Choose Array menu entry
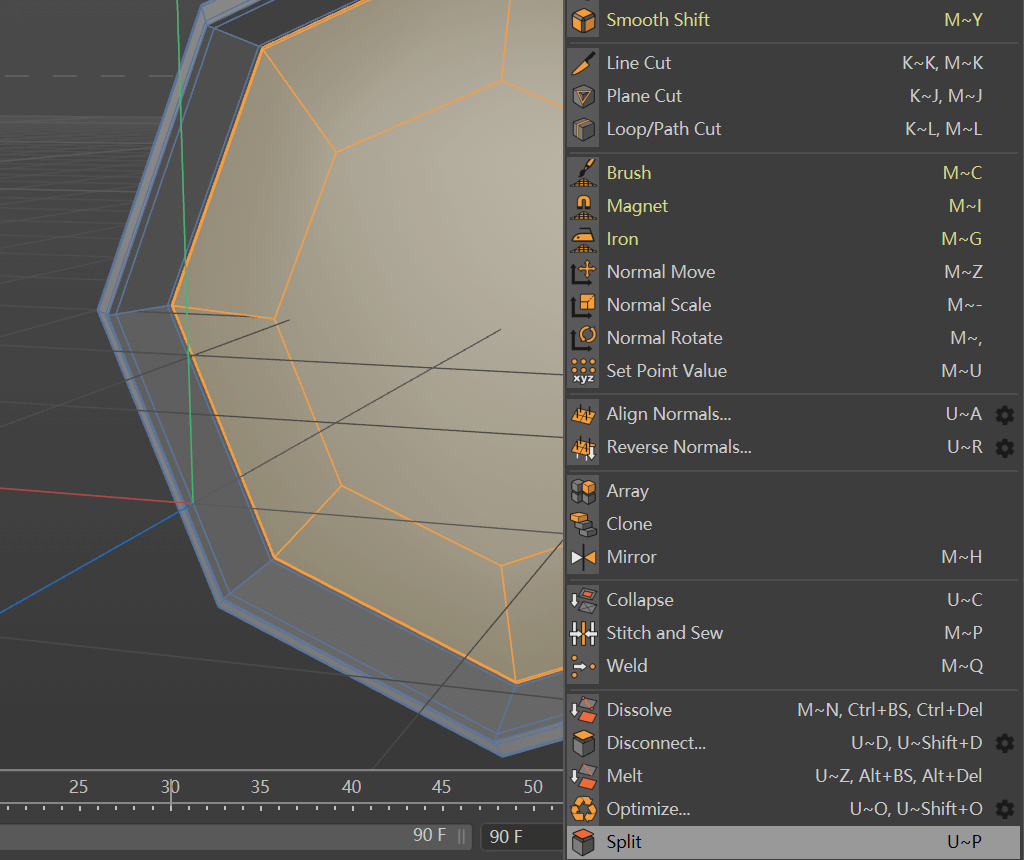This screenshot has height=860, width=1024. click(x=793, y=491)
